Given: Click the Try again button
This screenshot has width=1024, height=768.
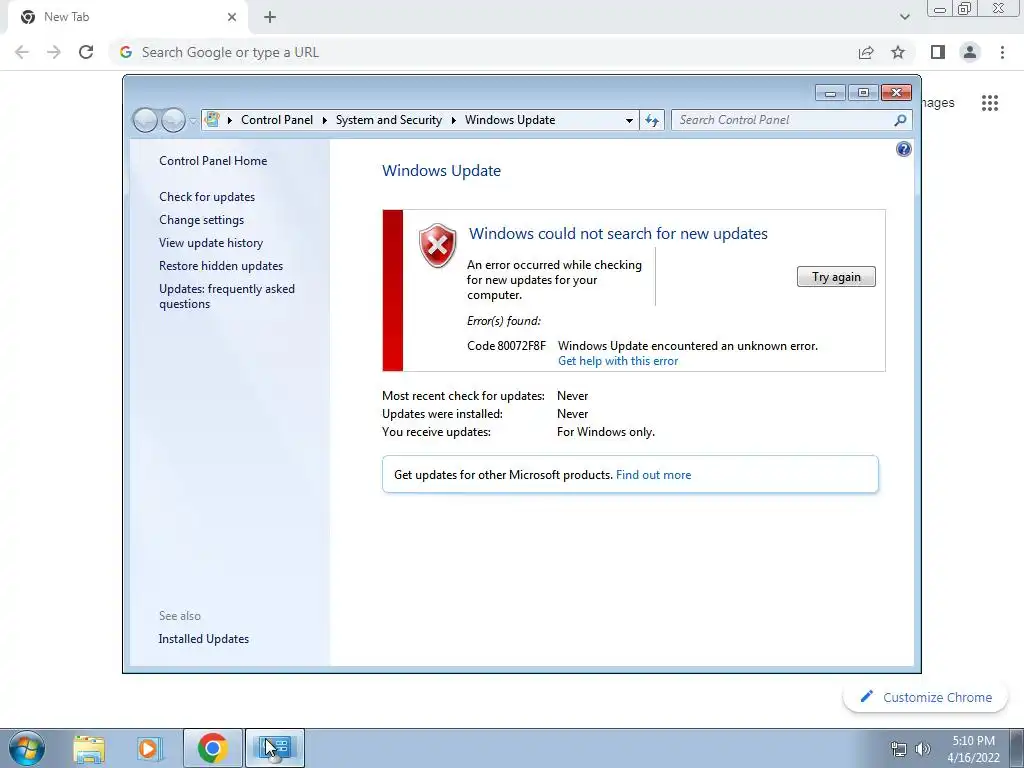Looking at the screenshot, I should pyautogui.click(x=836, y=277).
